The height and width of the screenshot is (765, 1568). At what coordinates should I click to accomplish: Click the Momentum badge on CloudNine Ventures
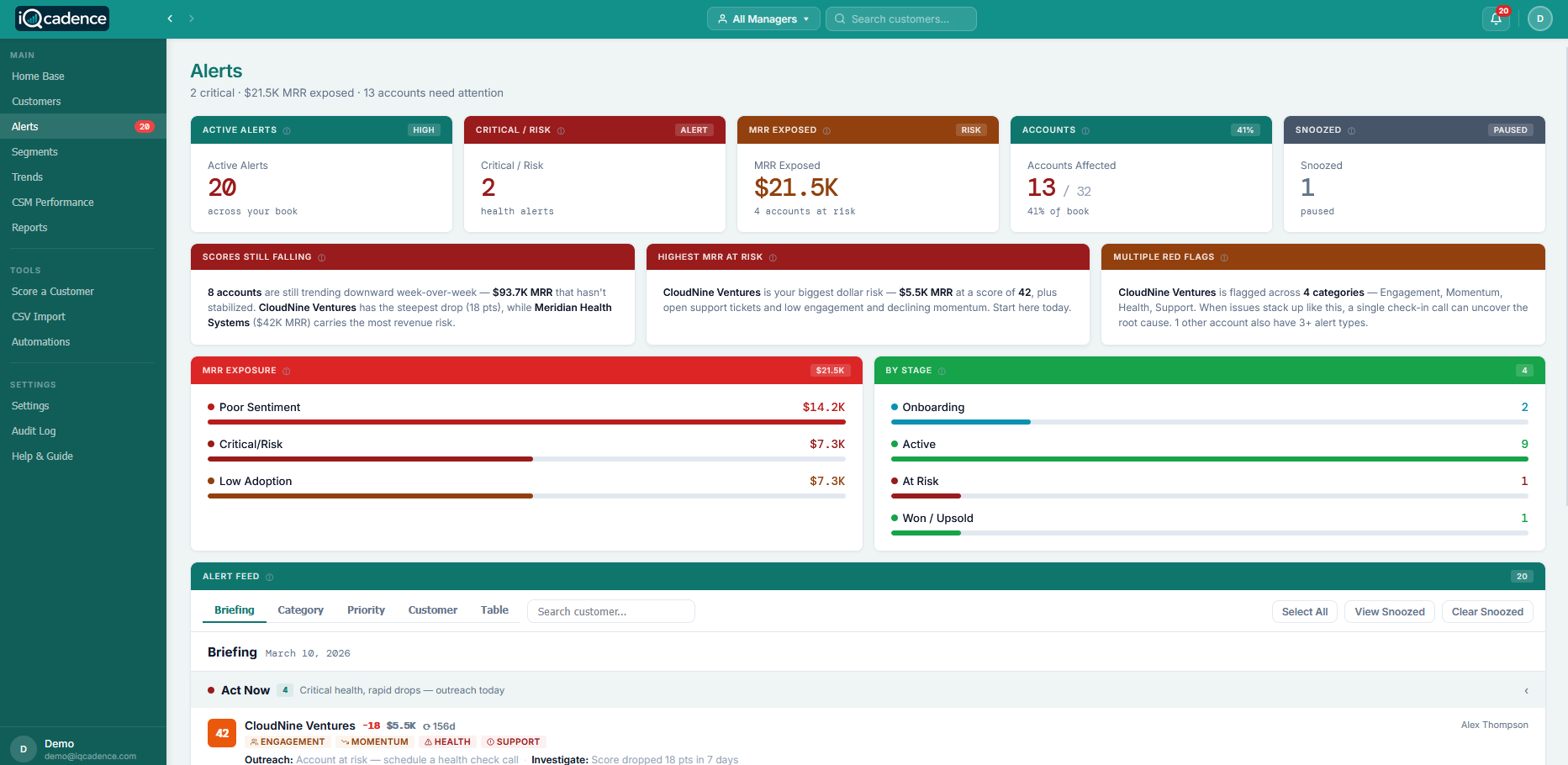click(373, 741)
